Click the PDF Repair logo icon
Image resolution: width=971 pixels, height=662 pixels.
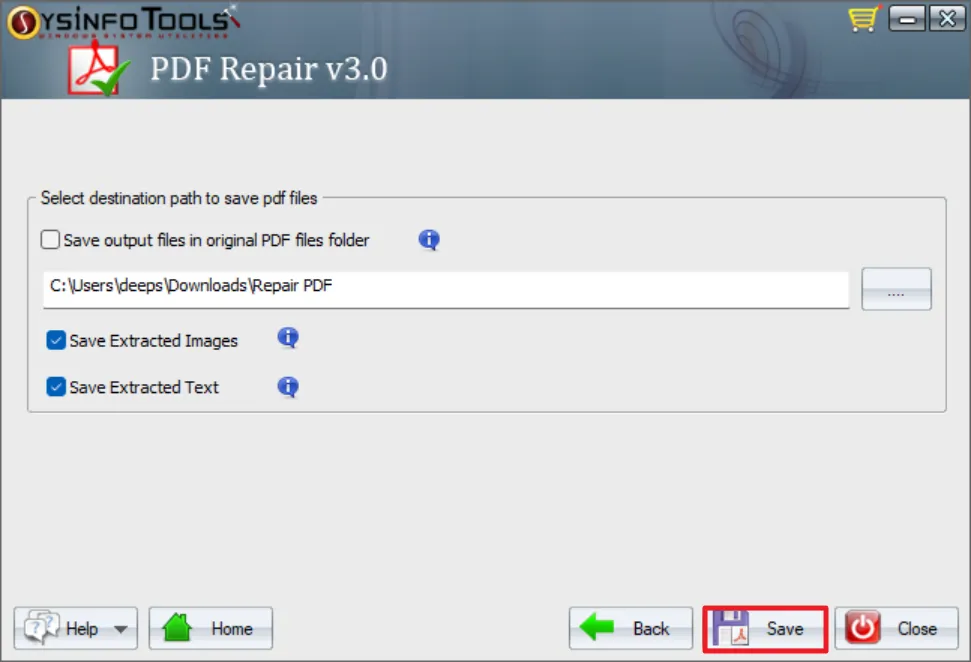coord(98,69)
